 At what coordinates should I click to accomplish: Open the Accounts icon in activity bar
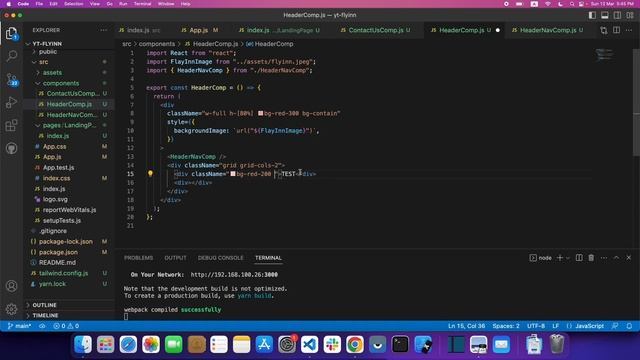(11, 286)
